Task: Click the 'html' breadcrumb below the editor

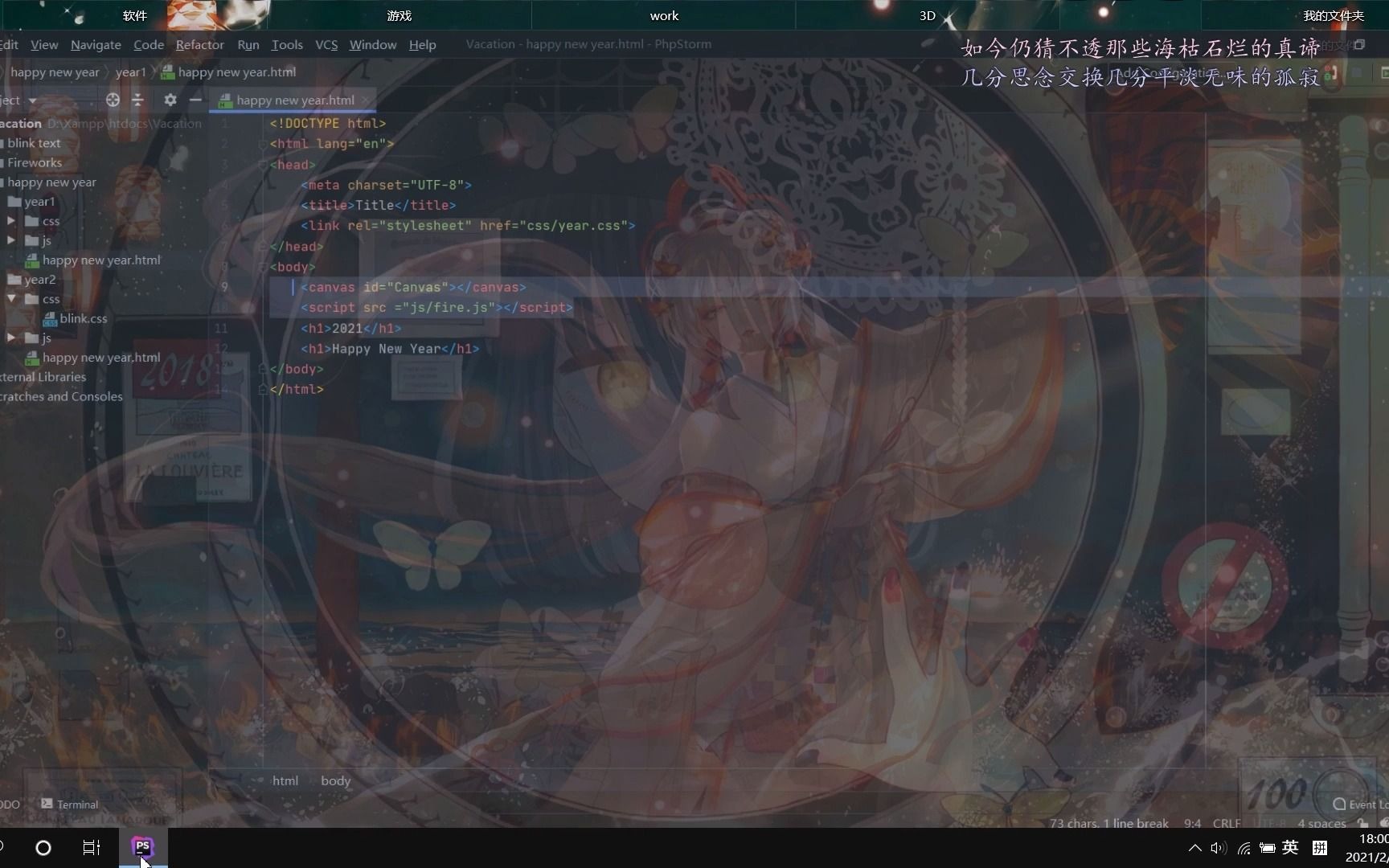Action: coord(285,780)
